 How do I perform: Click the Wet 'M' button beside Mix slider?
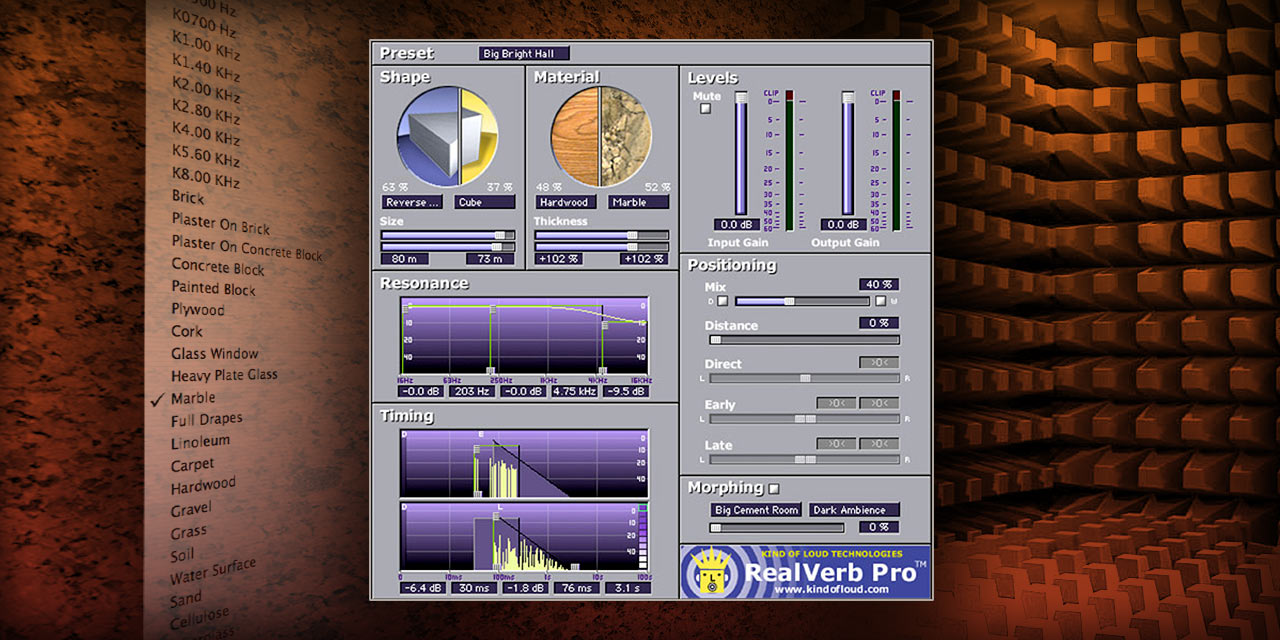880,301
